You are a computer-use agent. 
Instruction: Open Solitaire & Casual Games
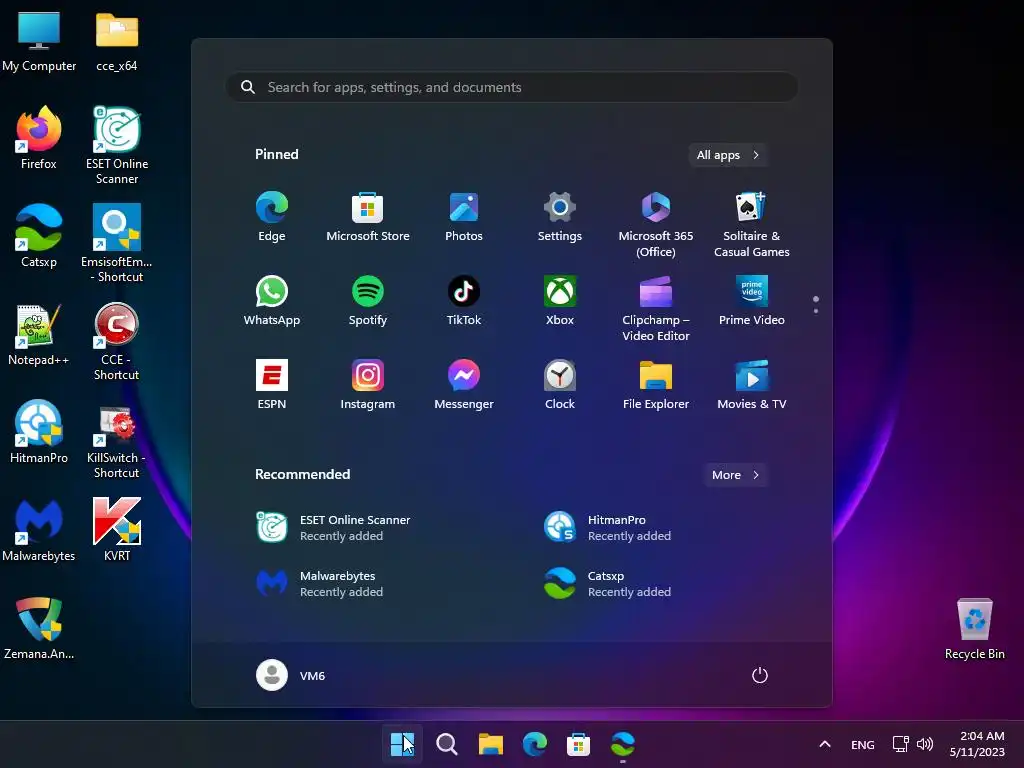(x=752, y=225)
